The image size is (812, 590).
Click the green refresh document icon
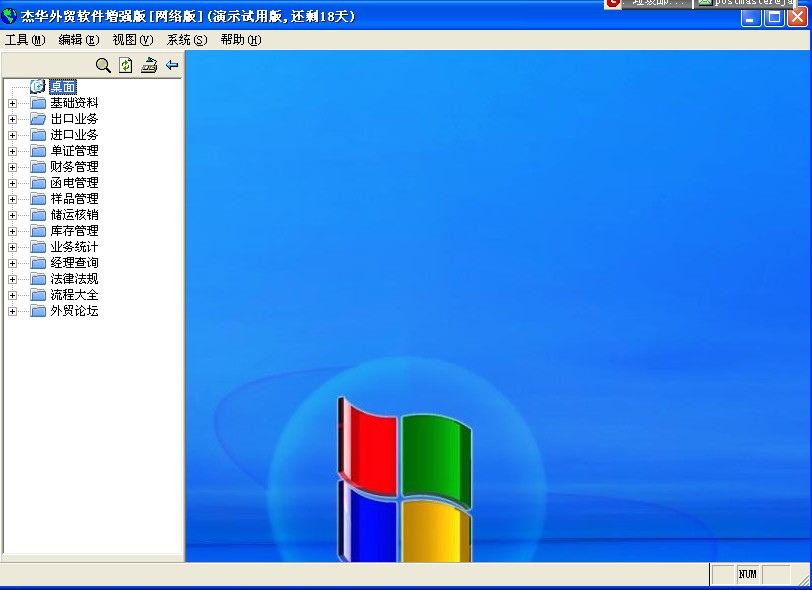[x=126, y=65]
